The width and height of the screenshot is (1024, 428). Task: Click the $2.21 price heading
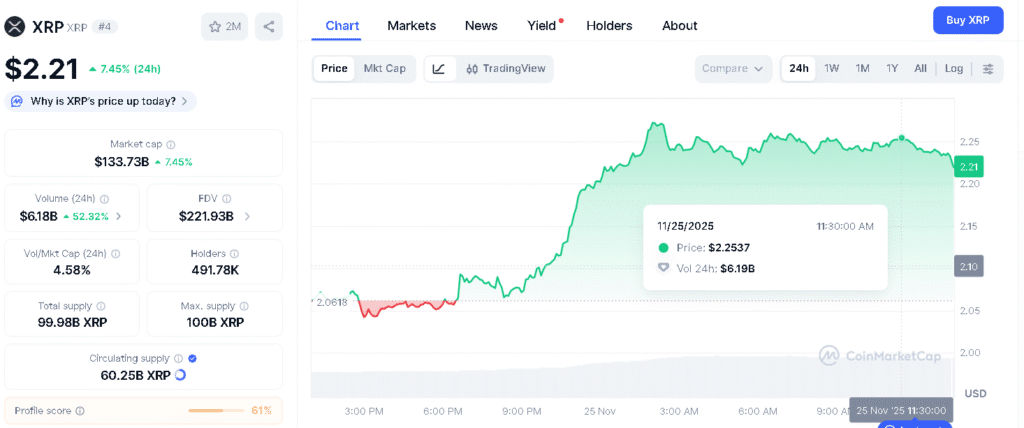pyautogui.click(x=42, y=69)
